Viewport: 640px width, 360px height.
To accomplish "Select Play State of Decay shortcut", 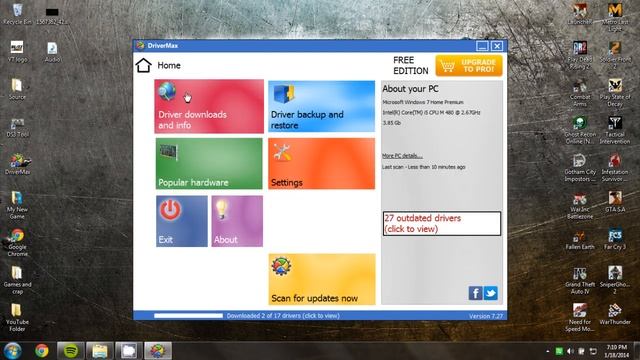I will [x=615, y=93].
